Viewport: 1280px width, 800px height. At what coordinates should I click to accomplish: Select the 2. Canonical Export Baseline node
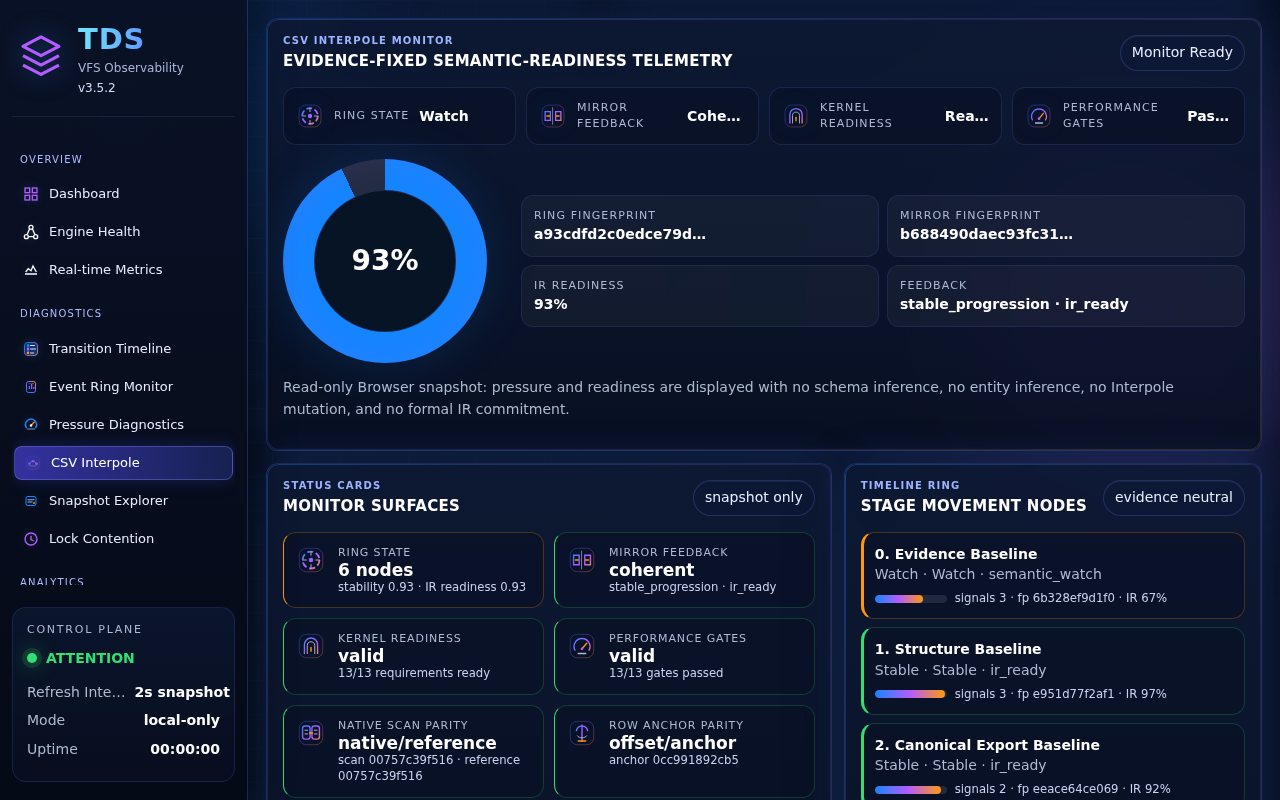click(1053, 762)
